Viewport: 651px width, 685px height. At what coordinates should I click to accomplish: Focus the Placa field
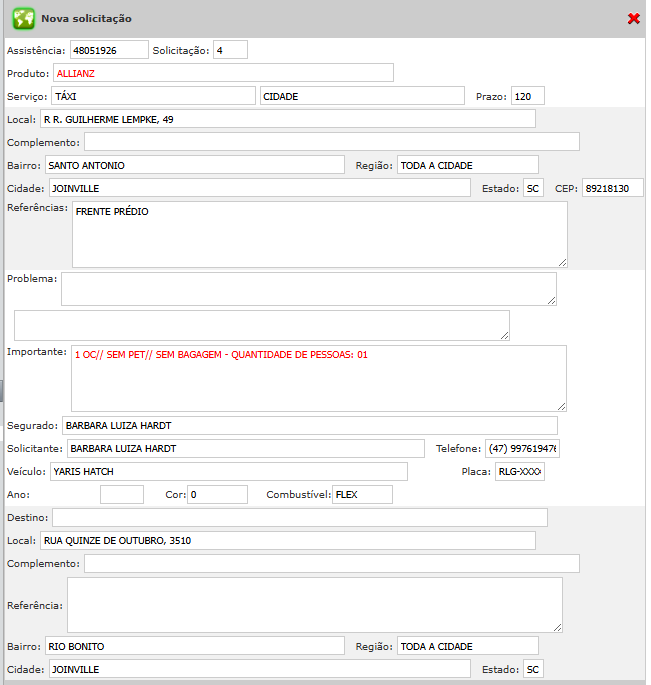click(520, 472)
